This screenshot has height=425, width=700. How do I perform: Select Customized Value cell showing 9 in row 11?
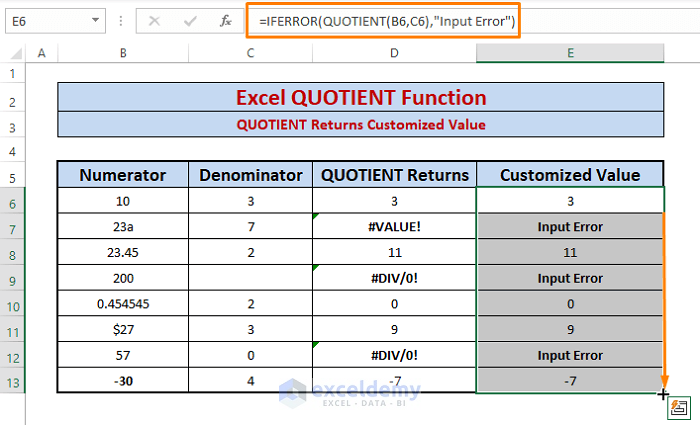point(570,329)
